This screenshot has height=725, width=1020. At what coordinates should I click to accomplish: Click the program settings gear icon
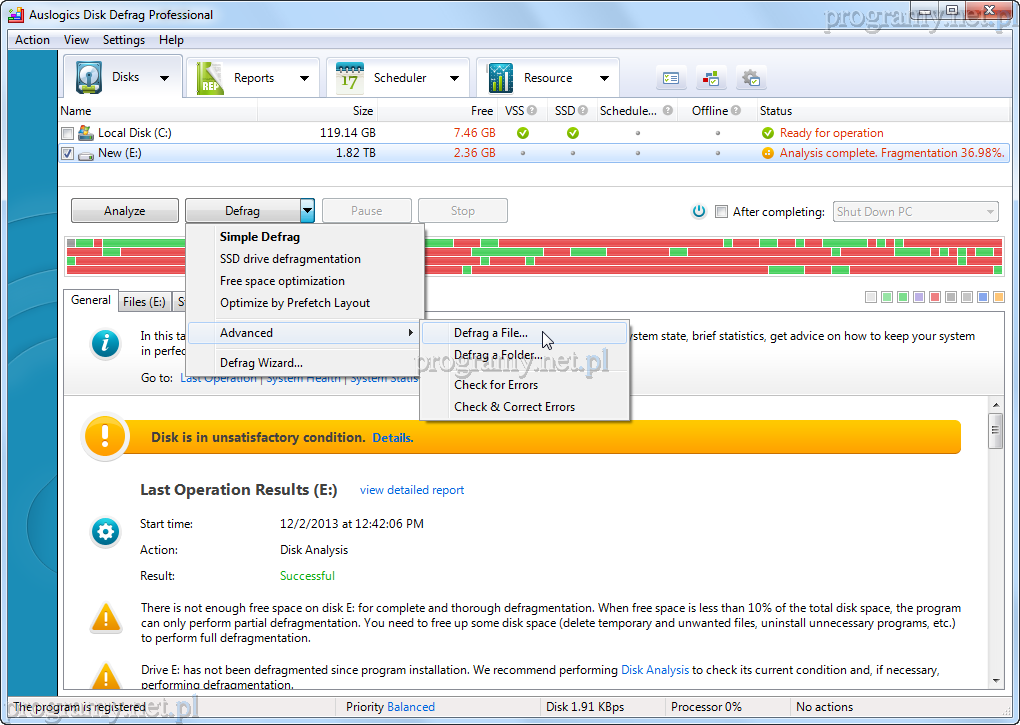point(750,78)
